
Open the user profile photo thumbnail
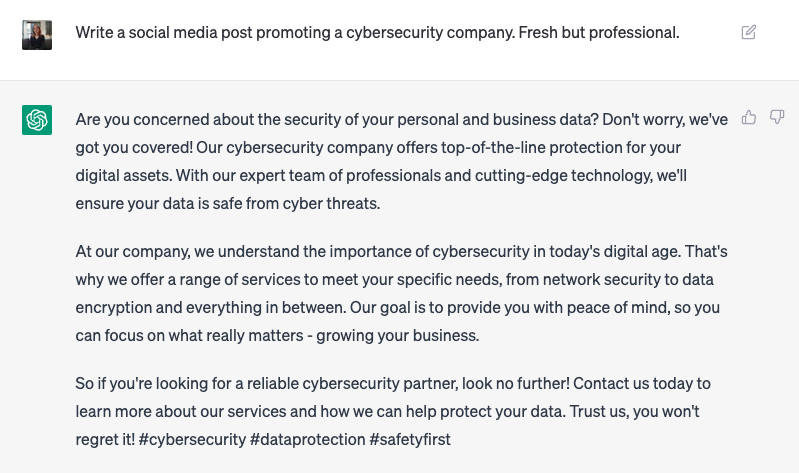coord(37,35)
